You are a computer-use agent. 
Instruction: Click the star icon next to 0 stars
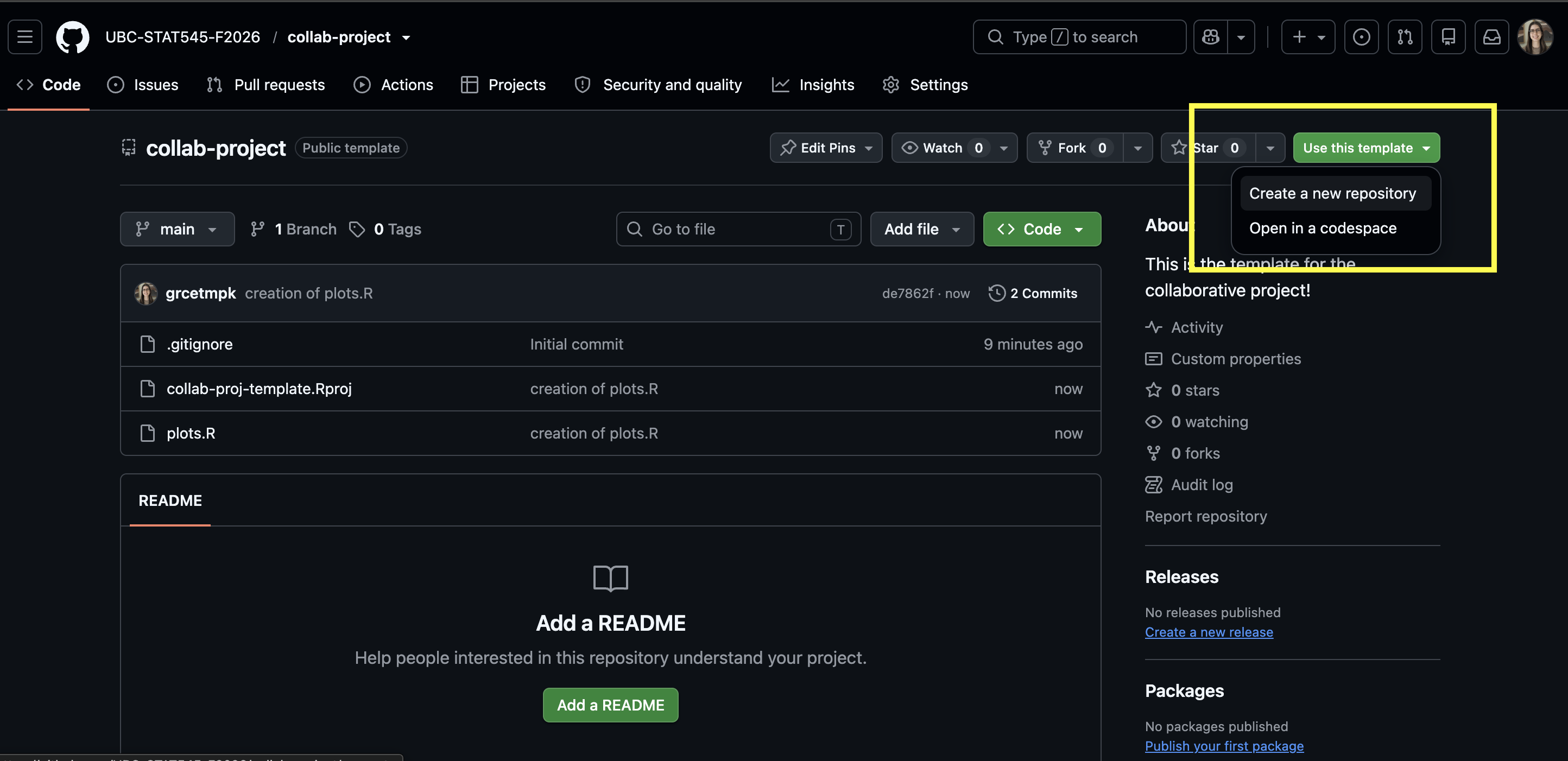(x=1154, y=390)
